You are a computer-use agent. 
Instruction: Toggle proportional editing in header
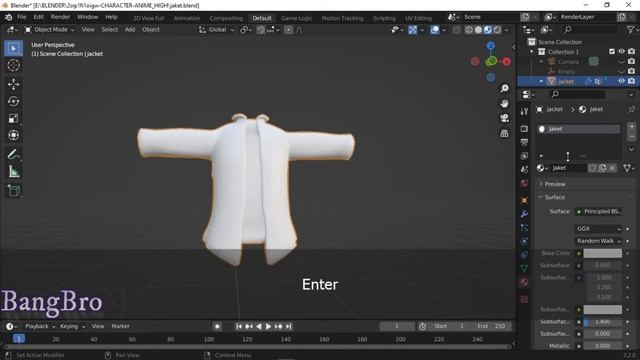pyautogui.click(x=288, y=30)
